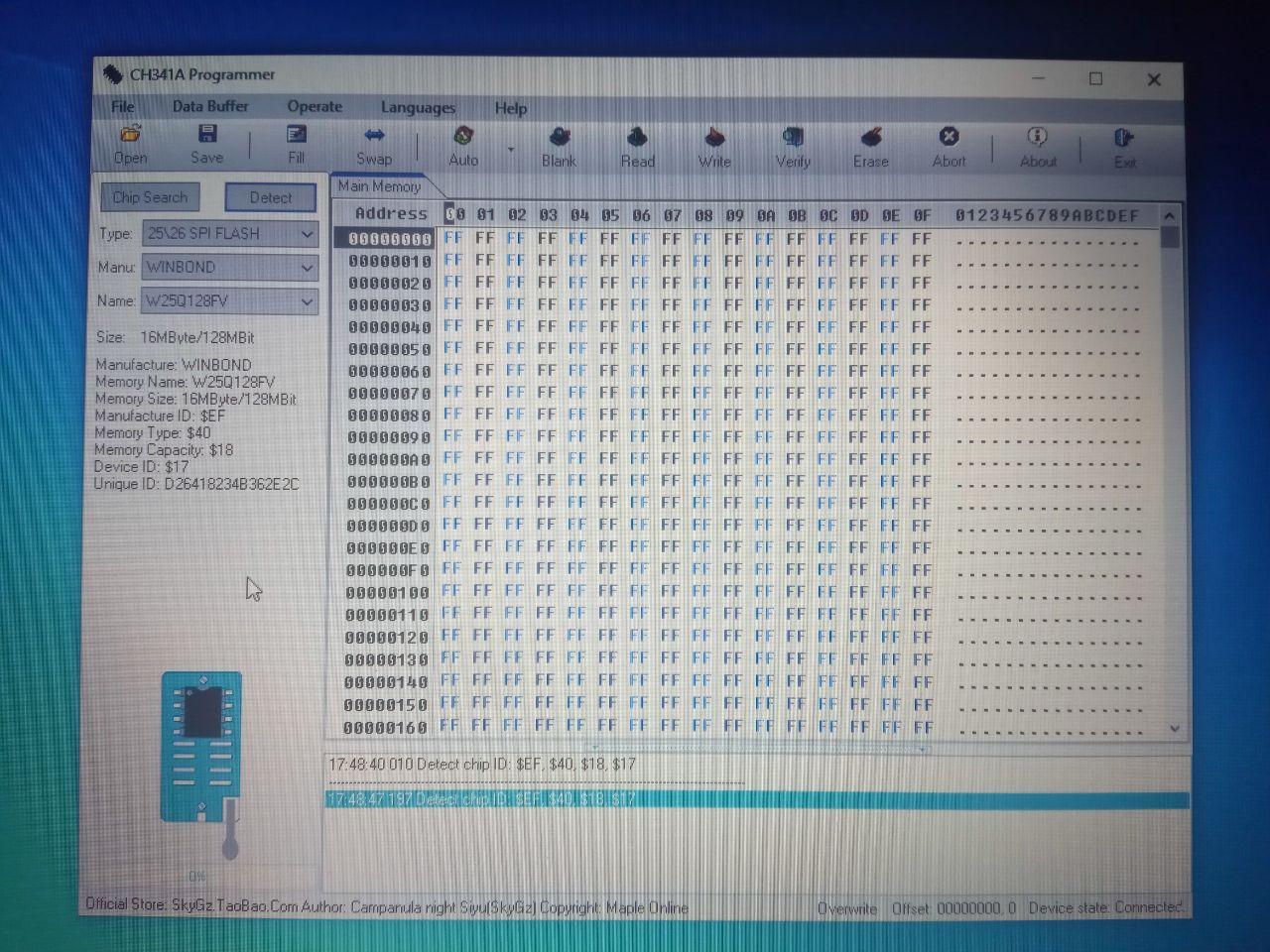1270x952 pixels.
Task: Click the Offset status bar entry
Action: click(953, 908)
